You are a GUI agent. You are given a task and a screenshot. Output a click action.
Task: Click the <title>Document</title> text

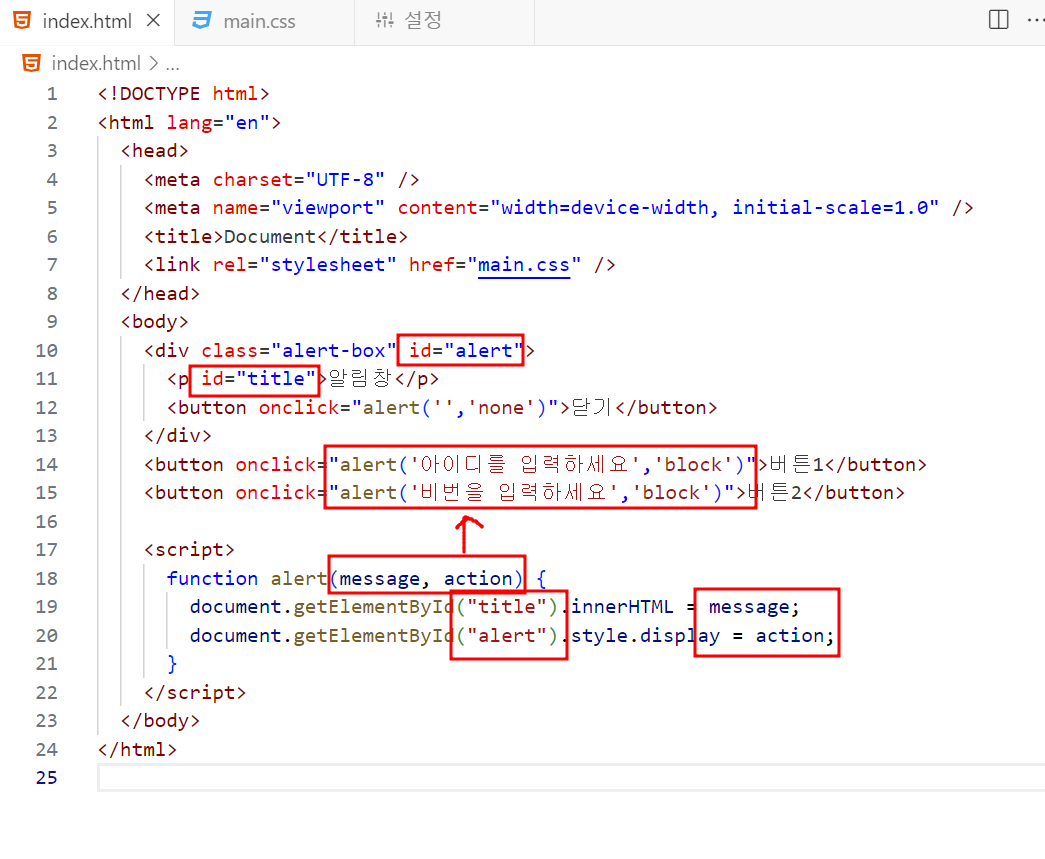tap(276, 237)
